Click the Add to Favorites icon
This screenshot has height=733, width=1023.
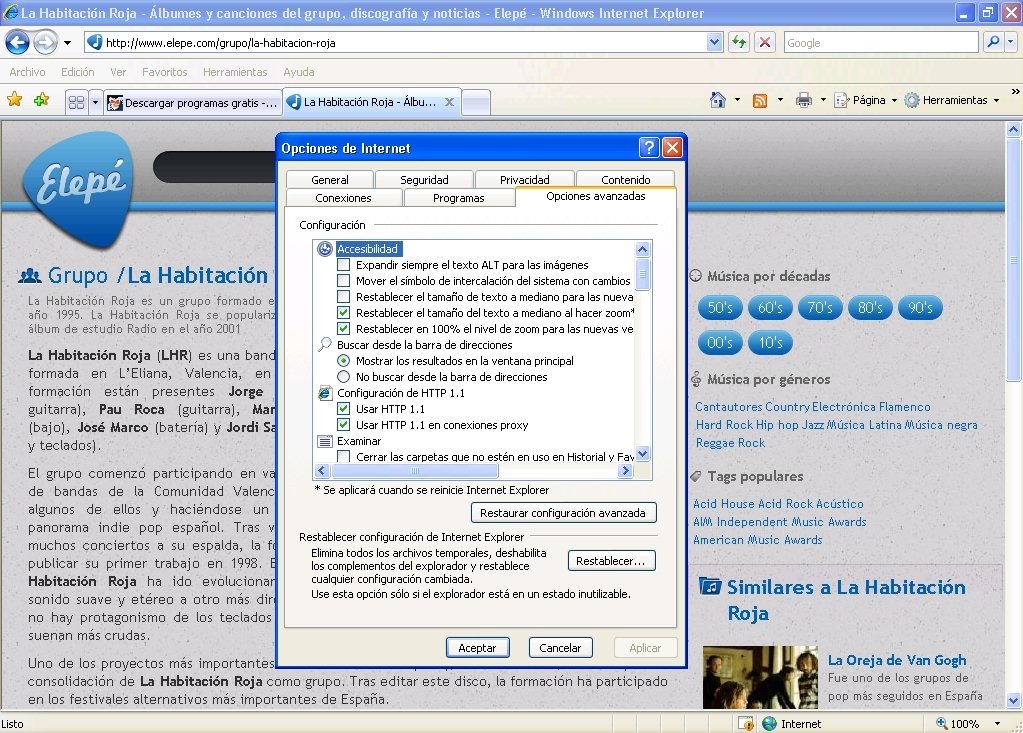click(42, 100)
